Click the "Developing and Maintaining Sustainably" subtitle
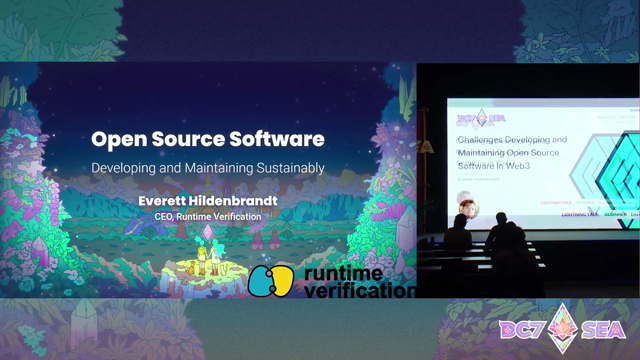 click(x=208, y=168)
